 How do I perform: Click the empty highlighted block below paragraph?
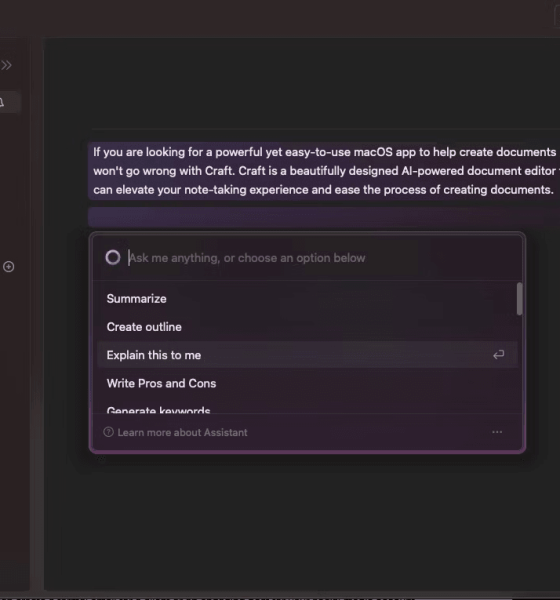pyautogui.click(x=324, y=217)
